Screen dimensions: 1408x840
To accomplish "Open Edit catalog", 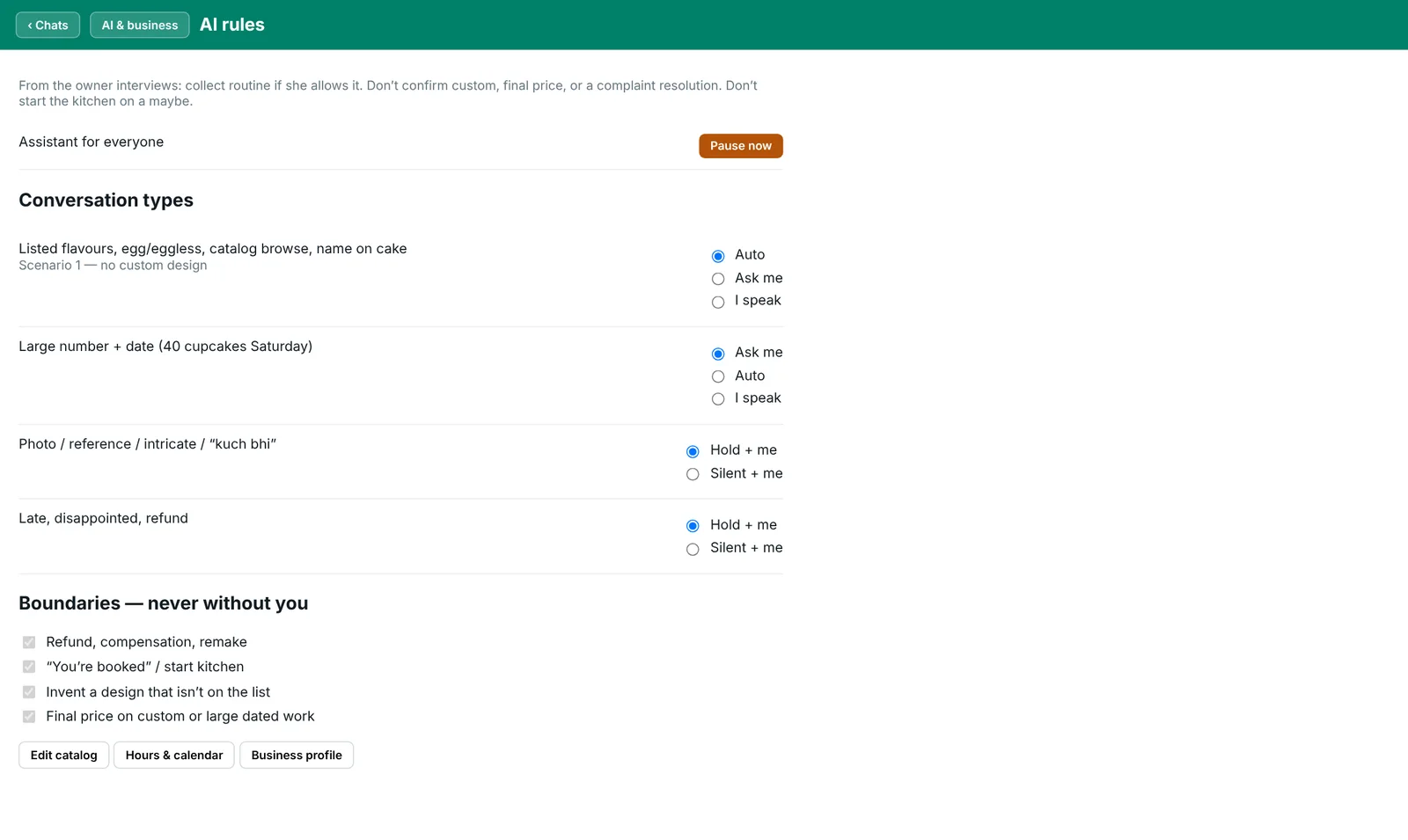I will [63, 756].
